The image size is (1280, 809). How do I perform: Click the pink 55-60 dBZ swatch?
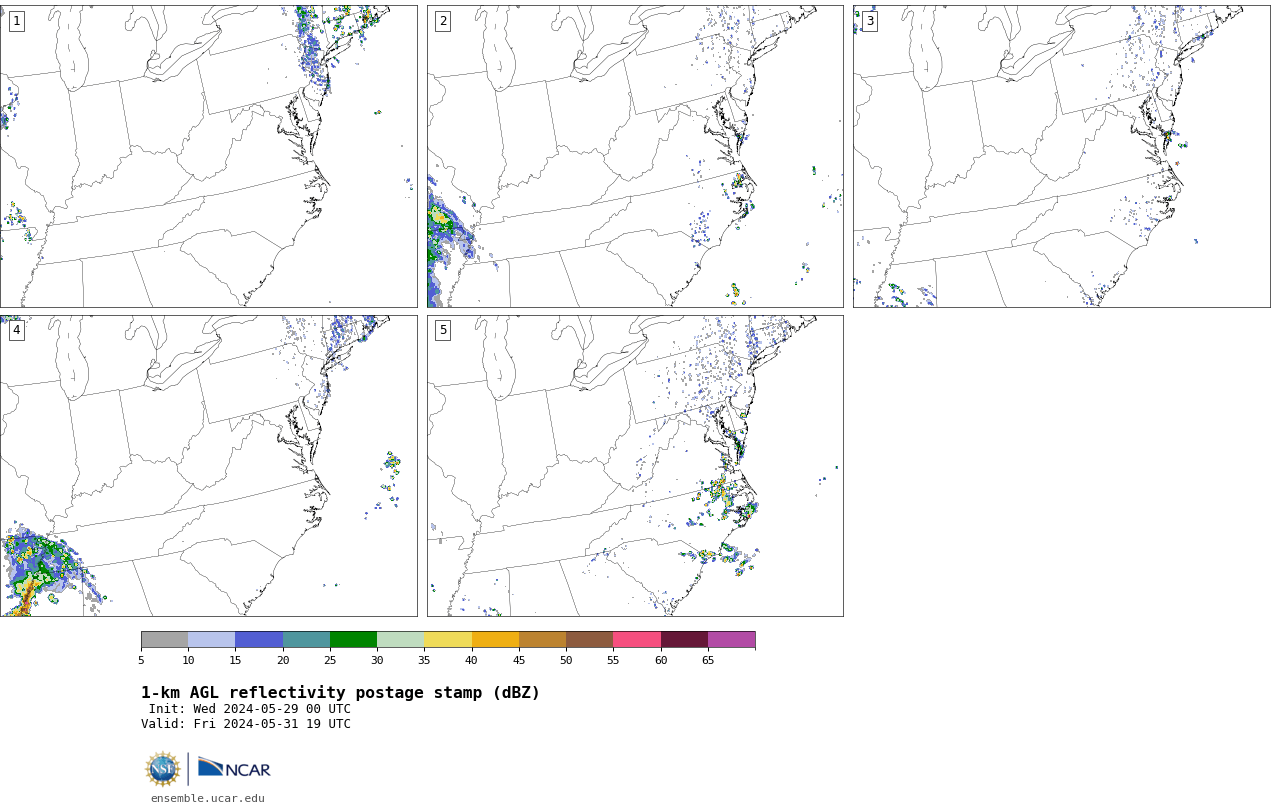[637, 640]
